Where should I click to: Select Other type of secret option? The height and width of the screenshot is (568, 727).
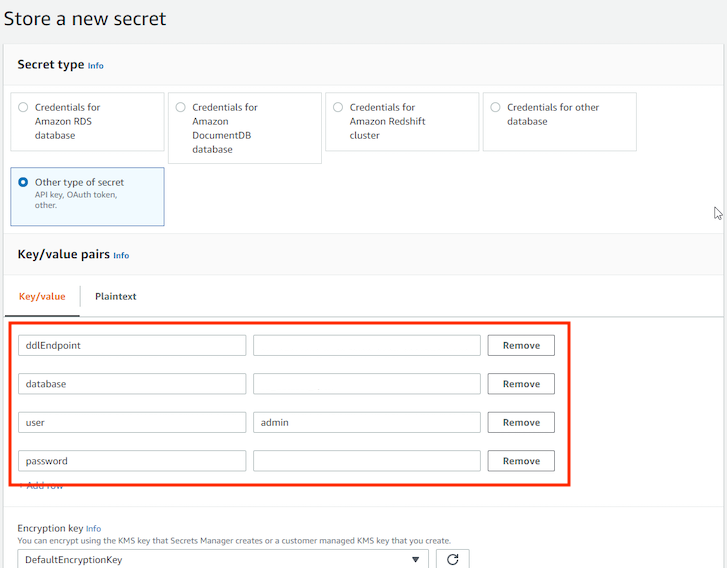pos(23,183)
